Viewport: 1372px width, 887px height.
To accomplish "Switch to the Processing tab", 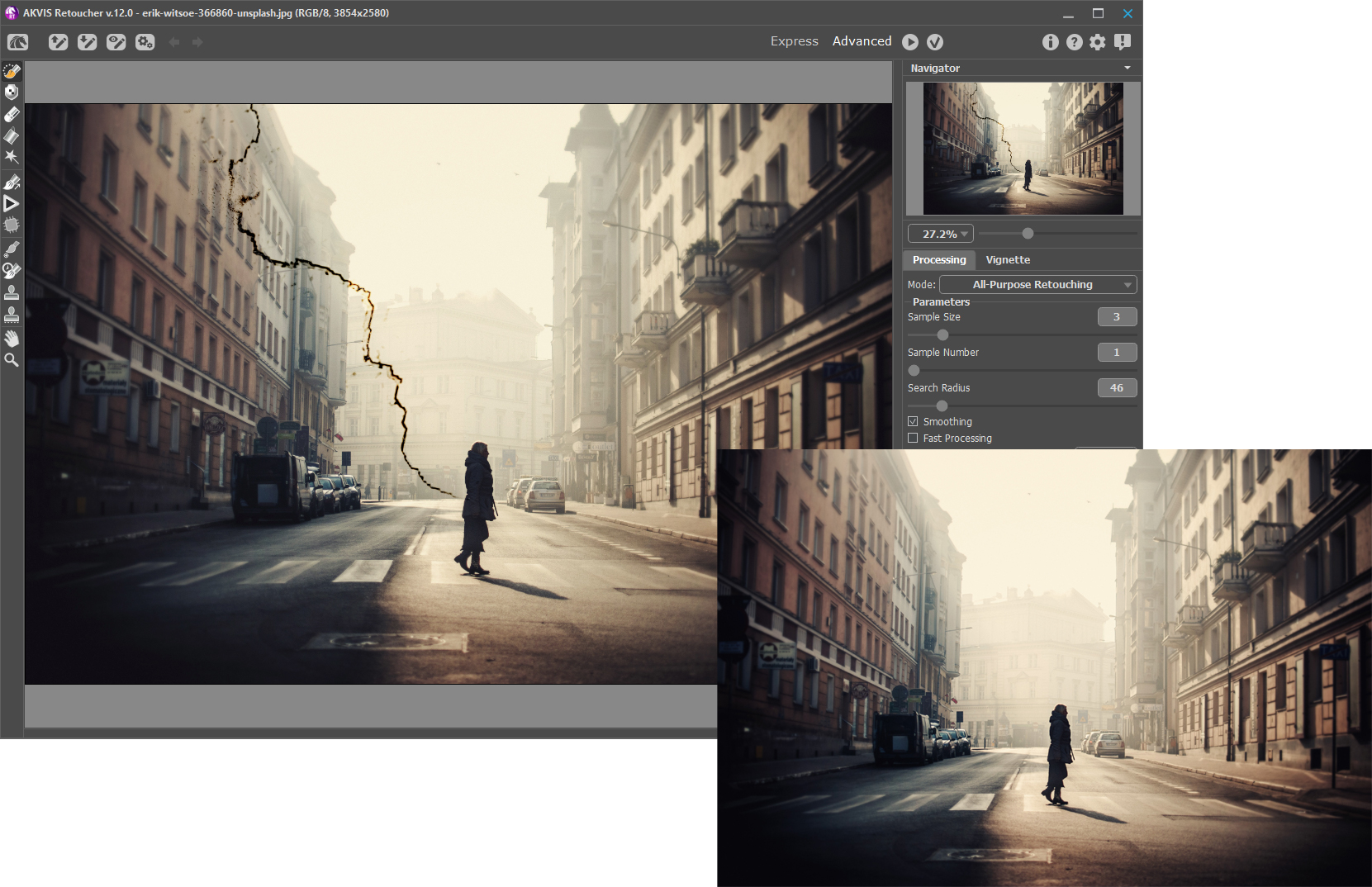I will pyautogui.click(x=939, y=260).
